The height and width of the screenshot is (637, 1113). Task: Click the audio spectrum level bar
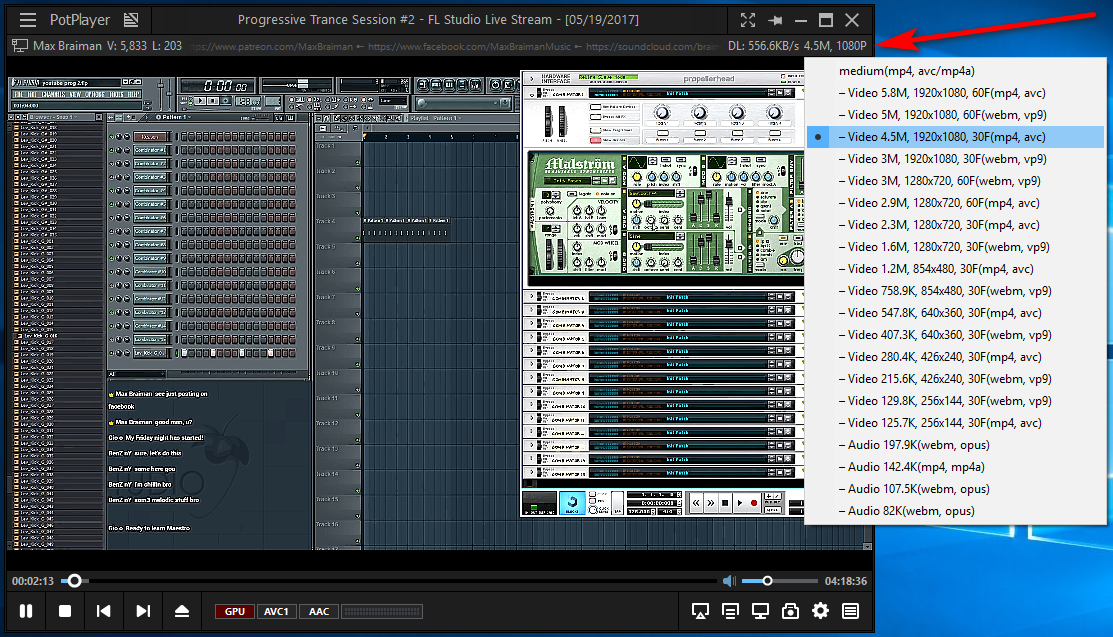(x=382, y=611)
